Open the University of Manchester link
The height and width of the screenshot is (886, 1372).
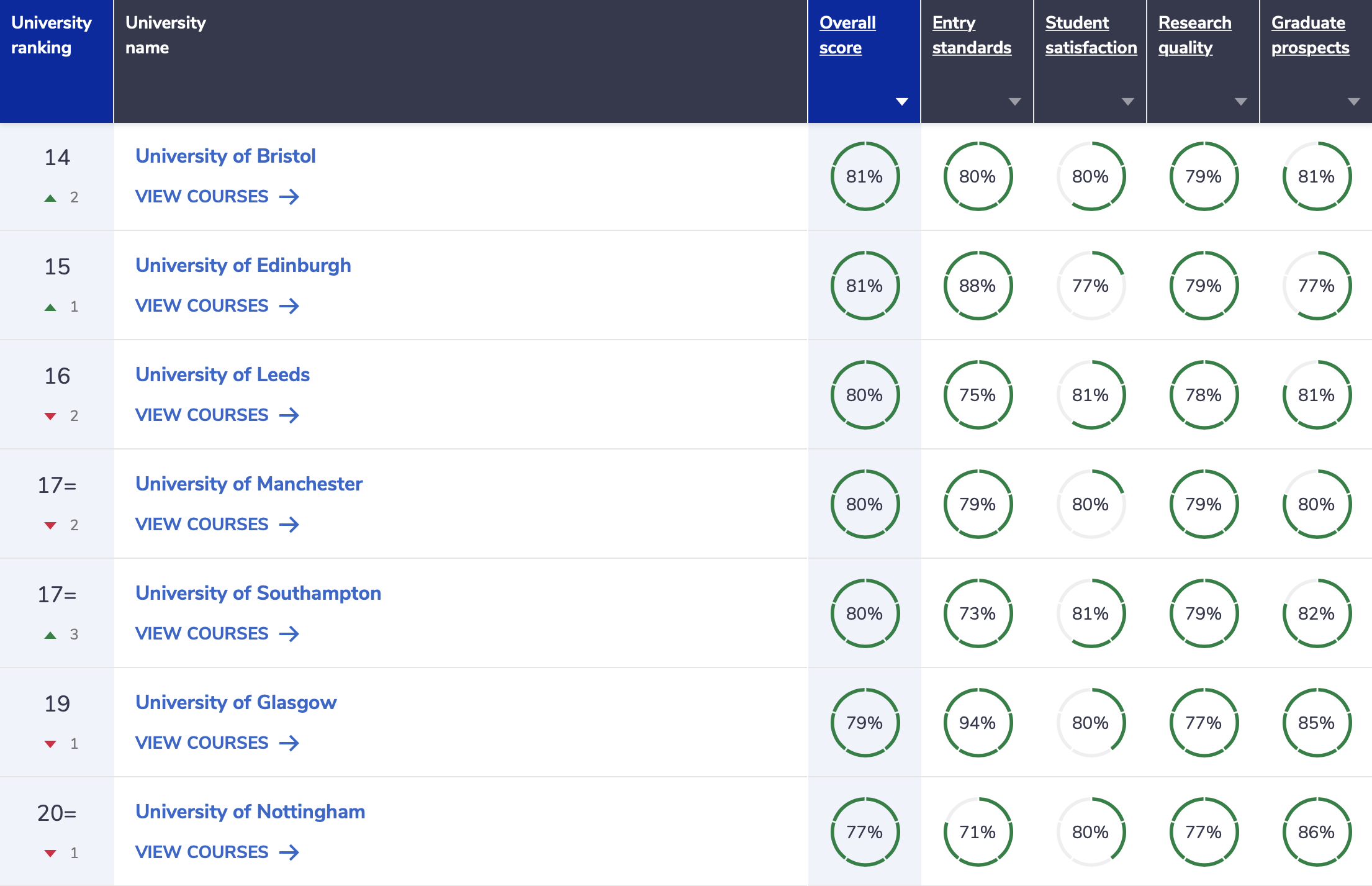click(x=248, y=484)
